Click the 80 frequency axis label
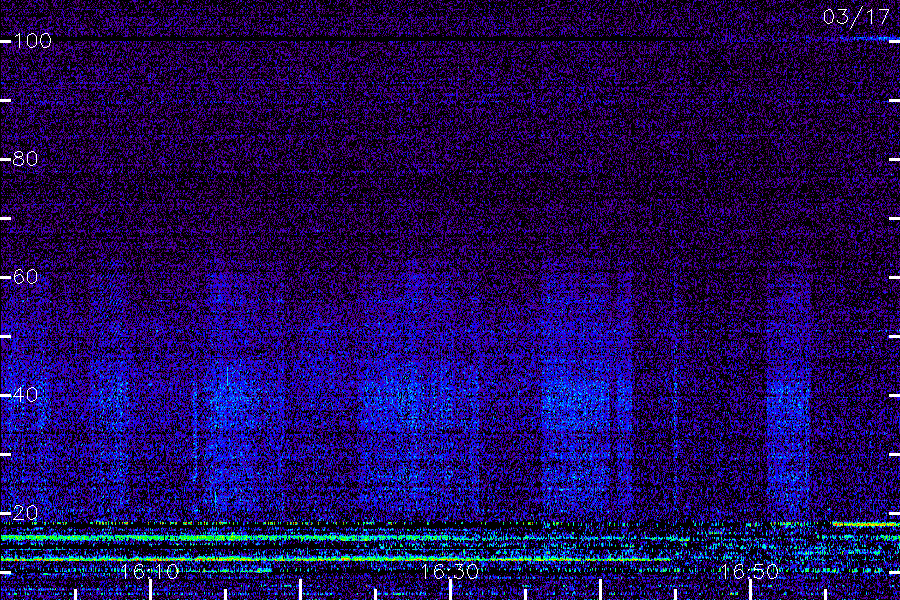The image size is (900, 600). point(25,158)
